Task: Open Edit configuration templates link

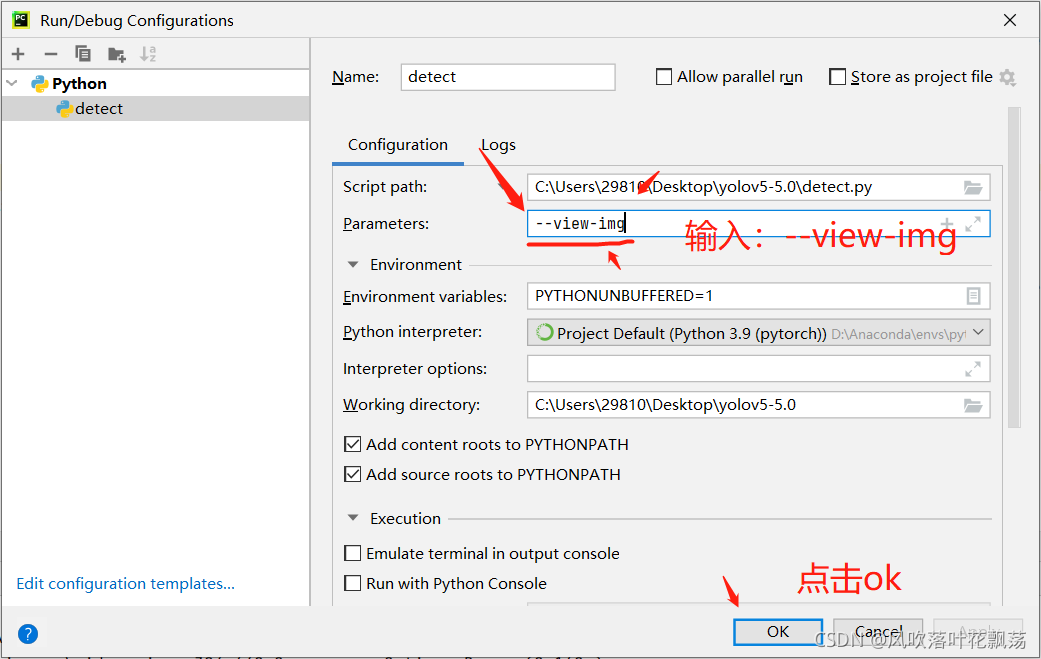Action: (125, 583)
